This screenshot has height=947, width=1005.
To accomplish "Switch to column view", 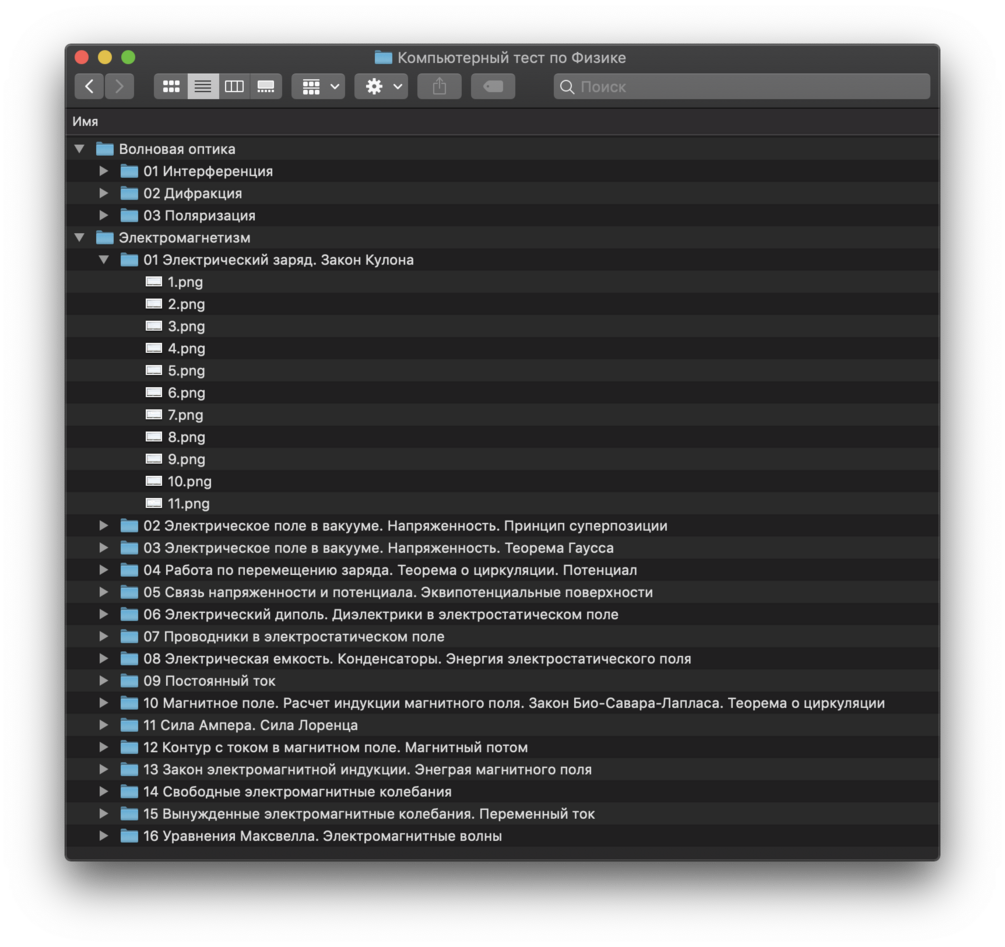I will click(234, 86).
